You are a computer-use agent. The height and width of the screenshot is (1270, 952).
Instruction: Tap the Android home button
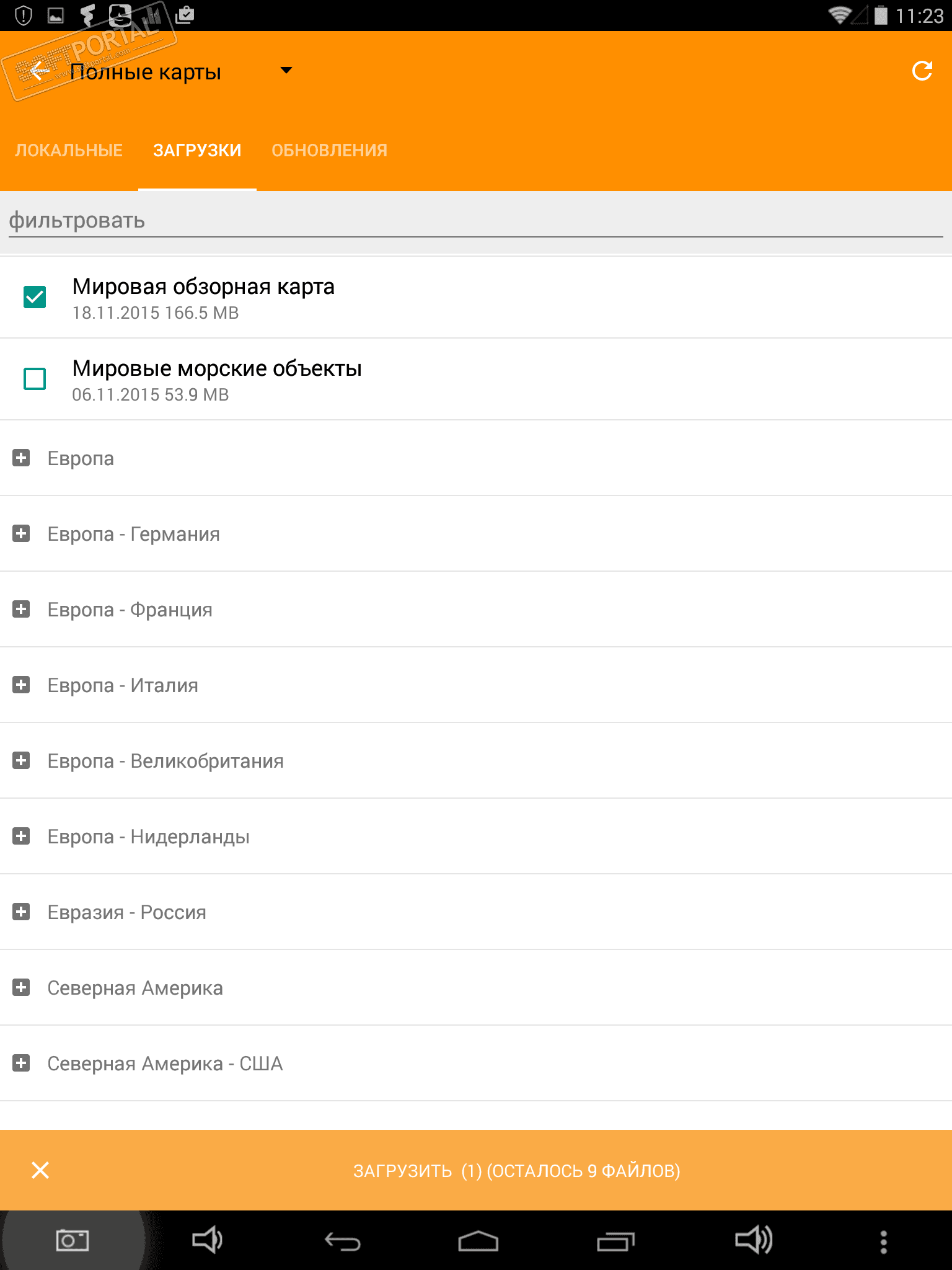(478, 1241)
